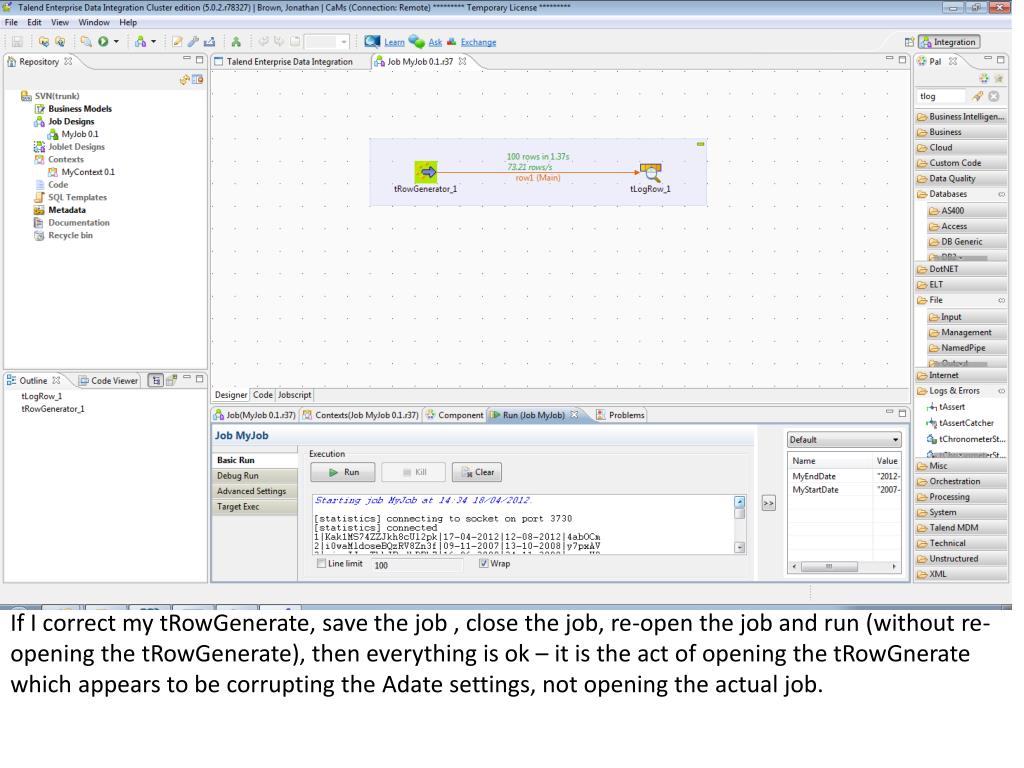Click the Exchange link

478,42
